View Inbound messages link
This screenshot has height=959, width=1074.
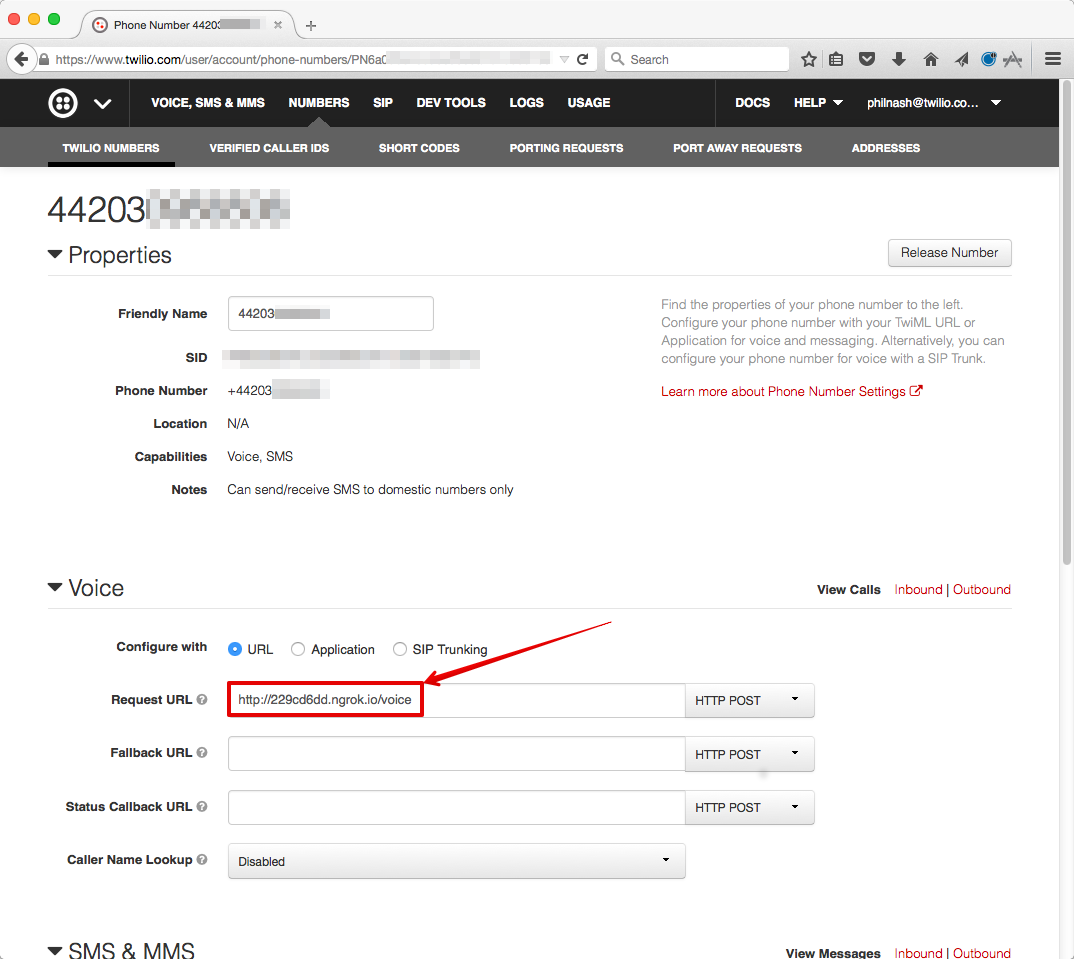pos(918,952)
